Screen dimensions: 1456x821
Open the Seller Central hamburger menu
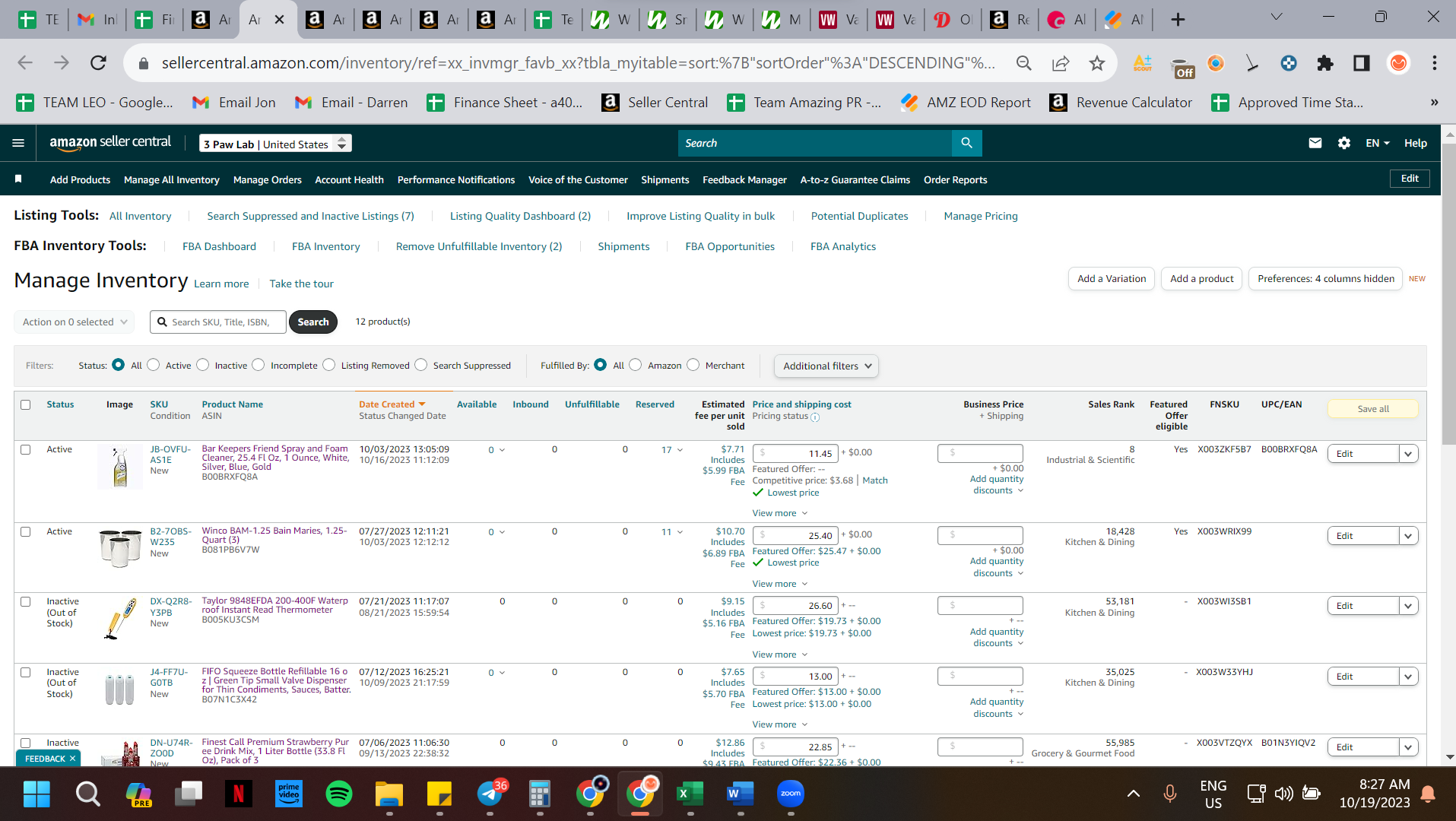click(18, 143)
